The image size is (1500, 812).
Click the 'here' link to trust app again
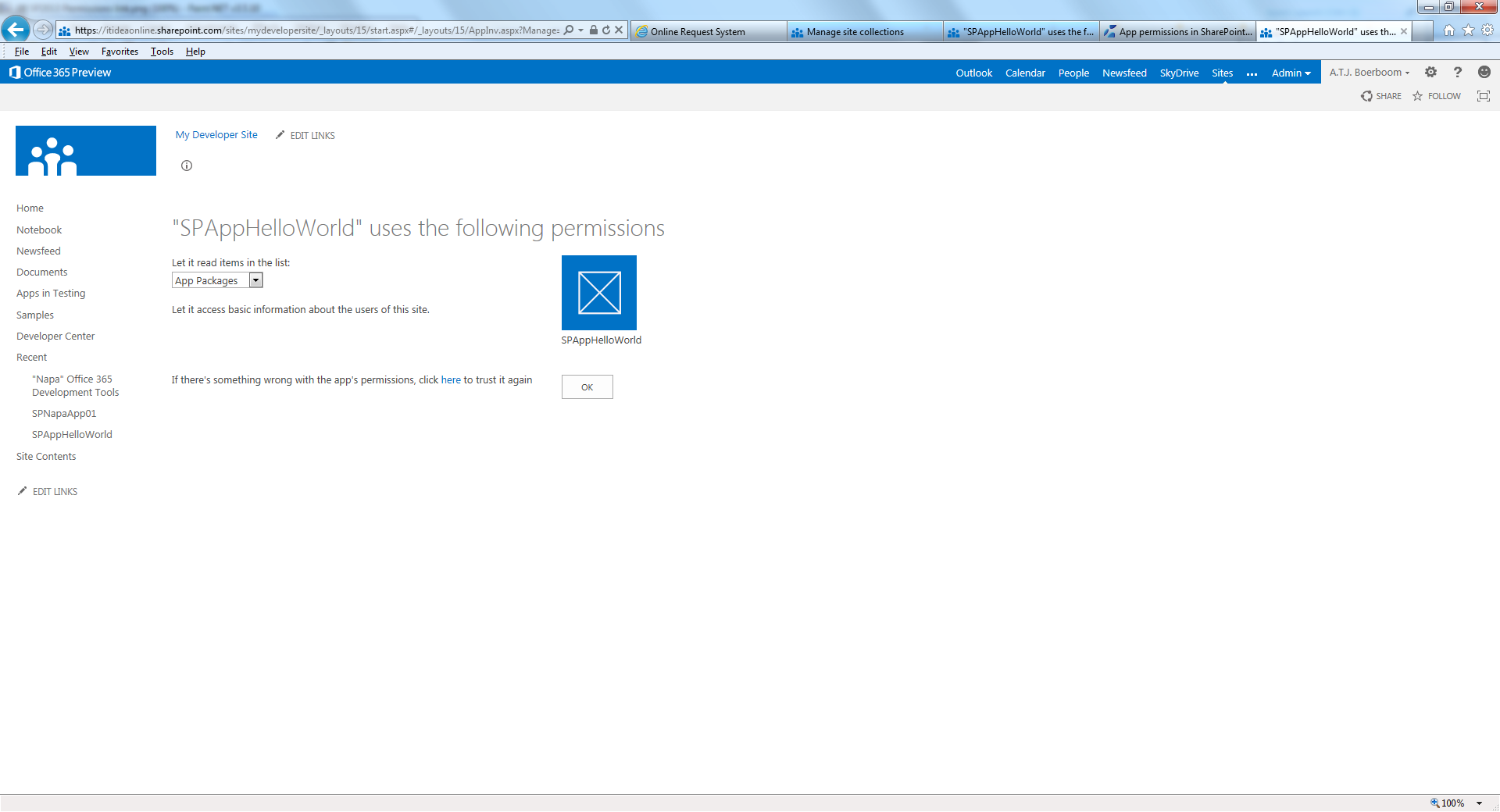pos(451,379)
